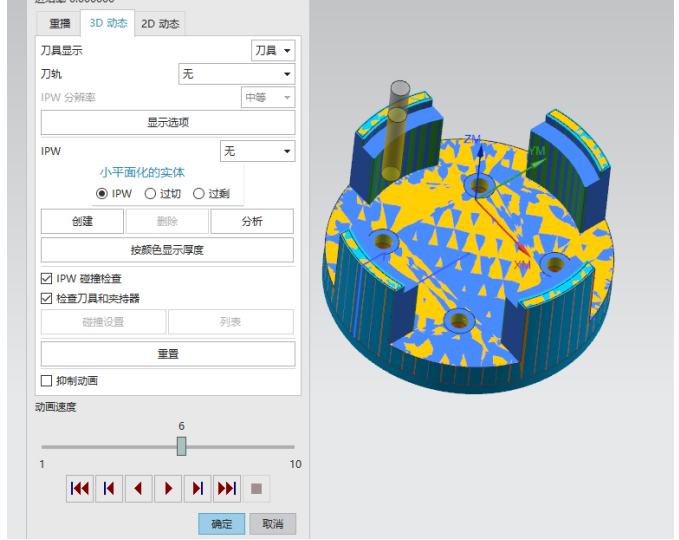Click the YM axis label in viewport
This screenshot has width=679, height=540.
(x=537, y=151)
